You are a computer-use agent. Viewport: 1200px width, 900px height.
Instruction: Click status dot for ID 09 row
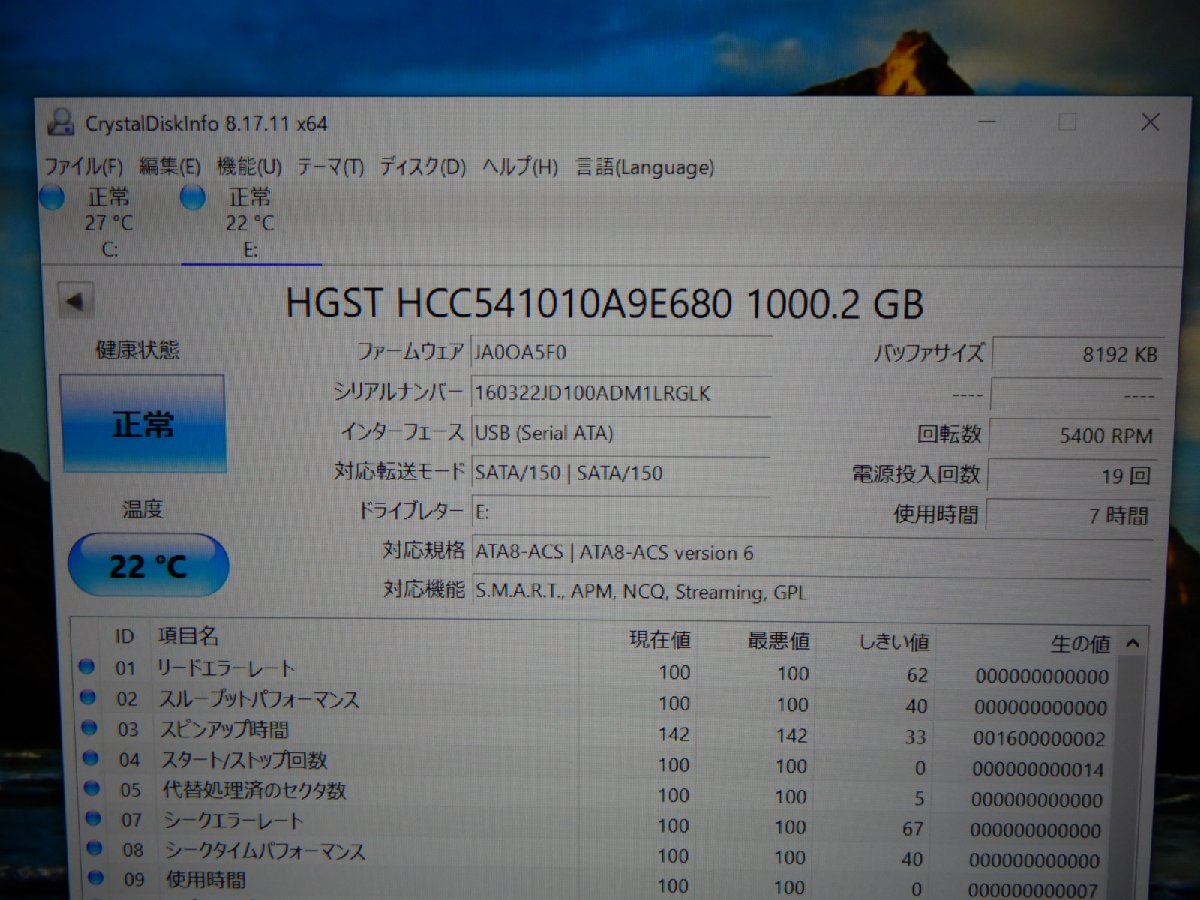(97, 878)
